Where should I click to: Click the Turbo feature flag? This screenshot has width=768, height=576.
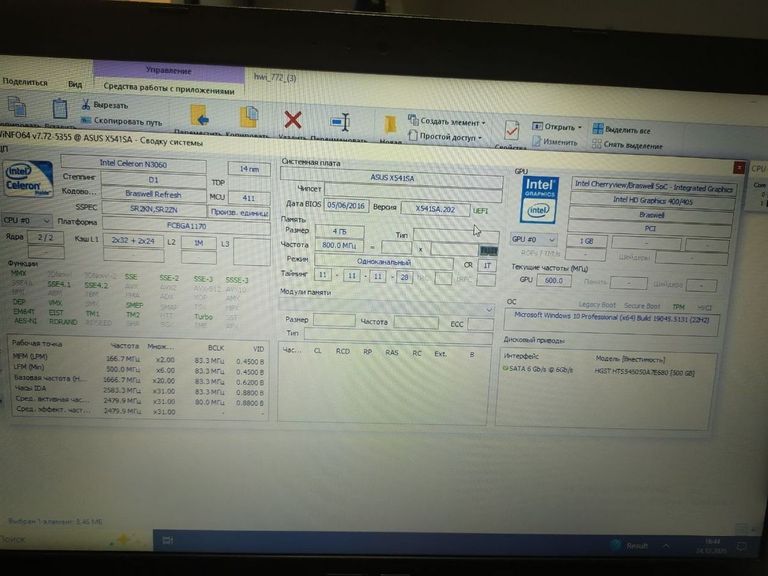tap(203, 317)
